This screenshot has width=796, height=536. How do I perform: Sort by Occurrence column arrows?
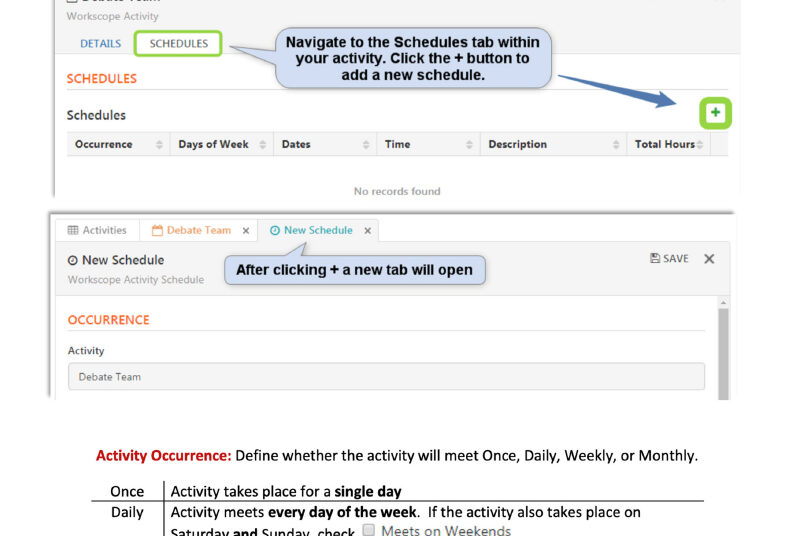click(x=159, y=145)
